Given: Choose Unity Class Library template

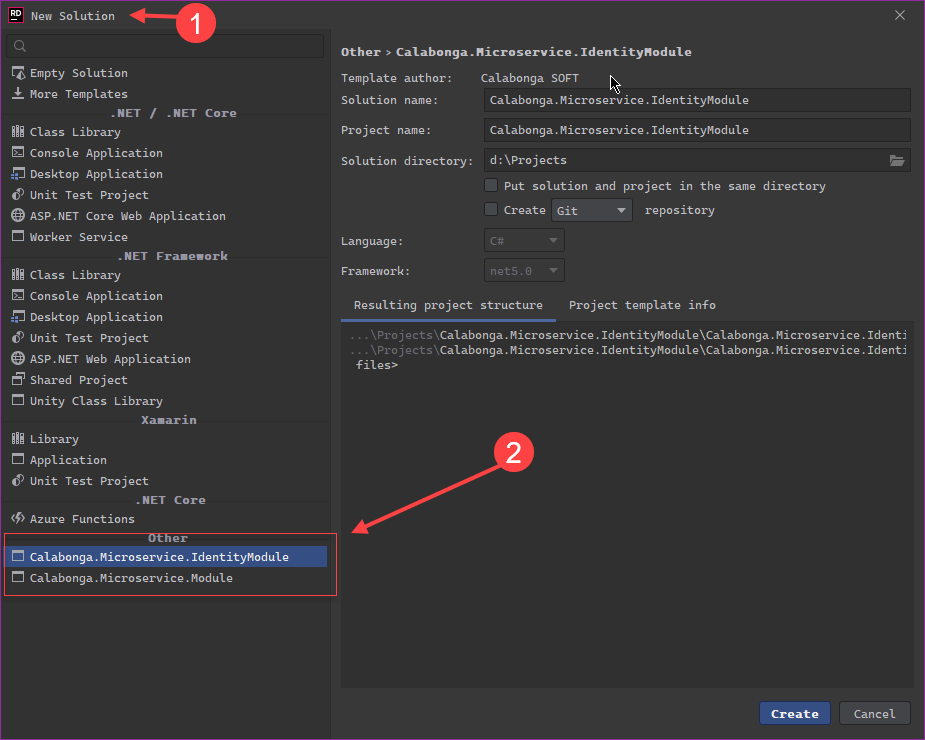Looking at the screenshot, I should click(95, 401).
